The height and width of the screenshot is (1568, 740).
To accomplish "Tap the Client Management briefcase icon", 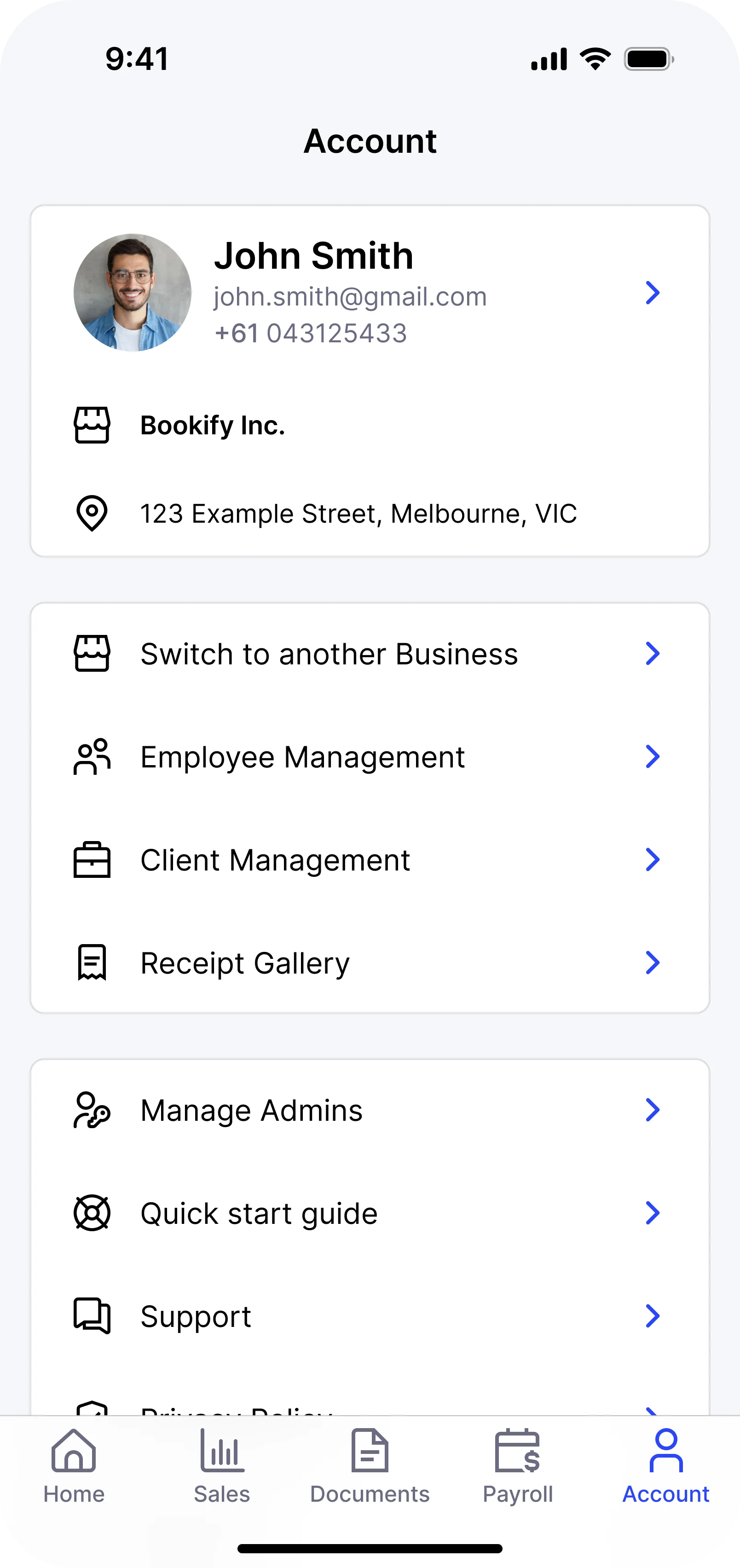I will [92, 859].
